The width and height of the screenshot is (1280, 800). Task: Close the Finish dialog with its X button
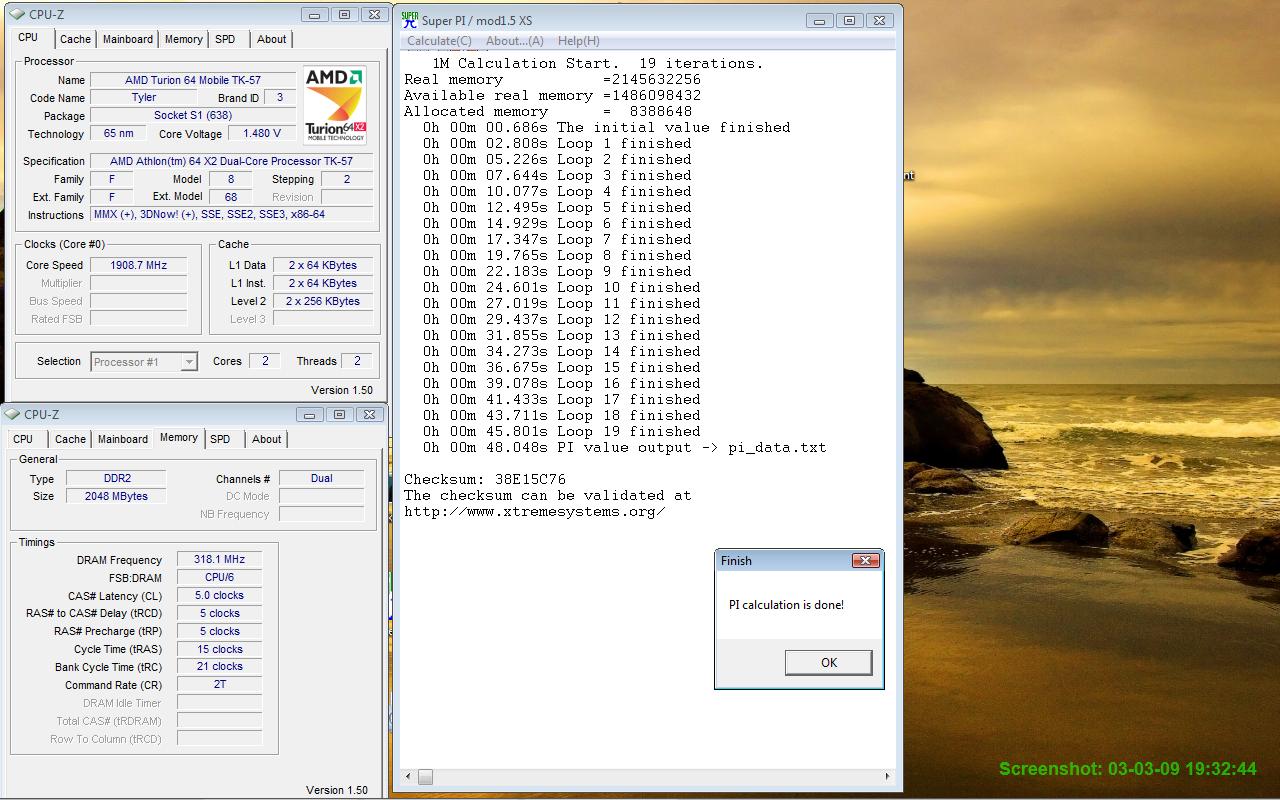point(865,561)
